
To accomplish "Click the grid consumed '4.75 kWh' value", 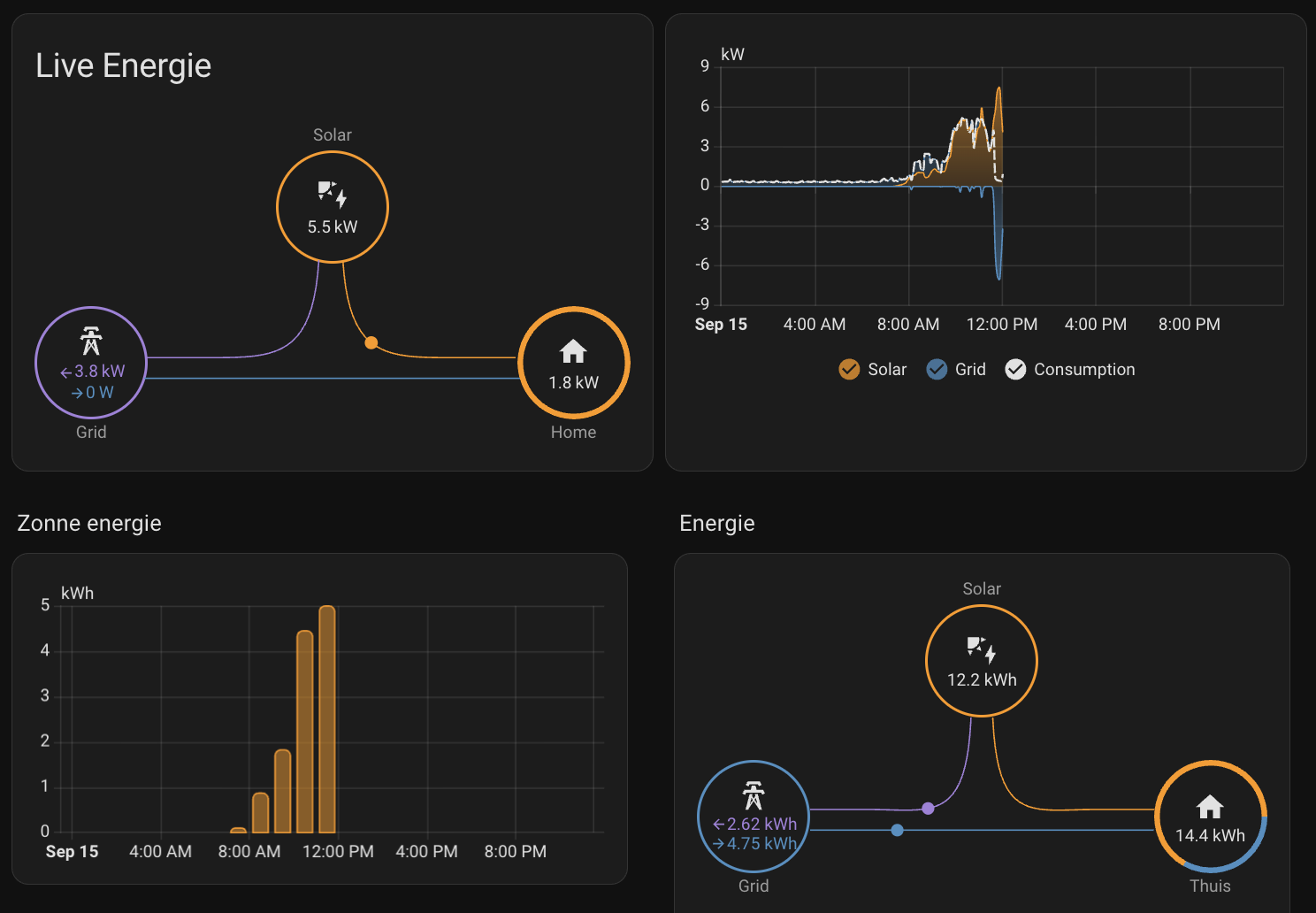I will (x=755, y=843).
